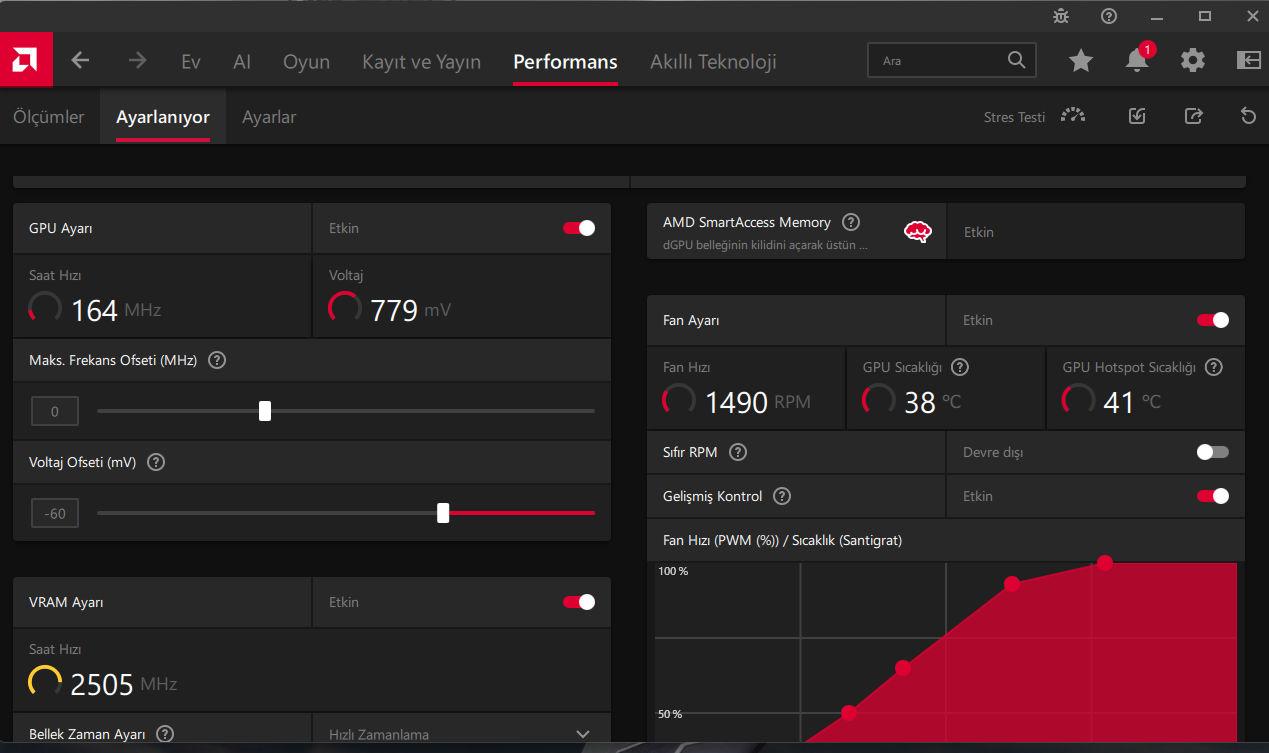The height and width of the screenshot is (753, 1269).
Task: Open the help question mark in title bar
Action: pyautogui.click(x=1109, y=16)
